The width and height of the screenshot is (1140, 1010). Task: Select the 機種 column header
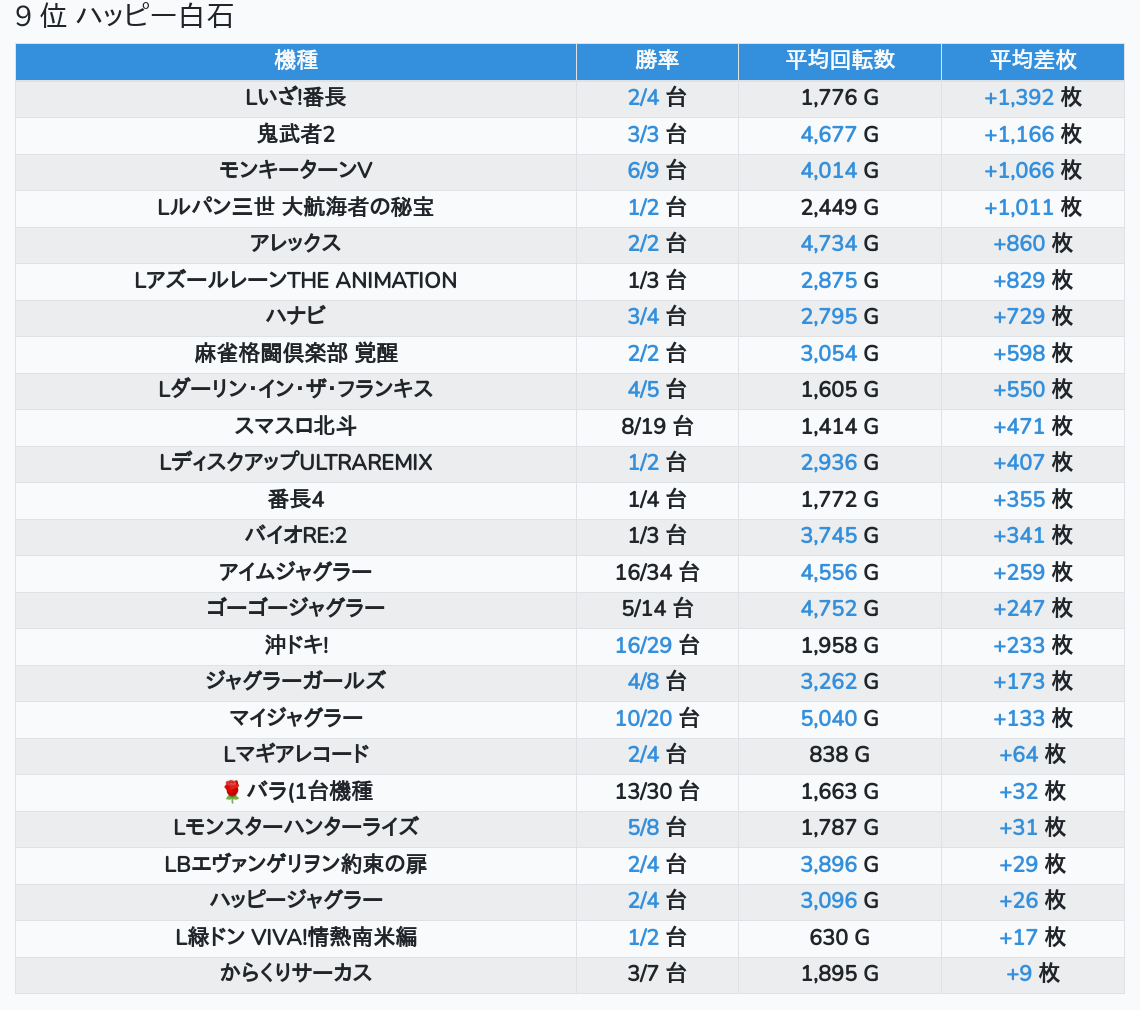click(296, 60)
